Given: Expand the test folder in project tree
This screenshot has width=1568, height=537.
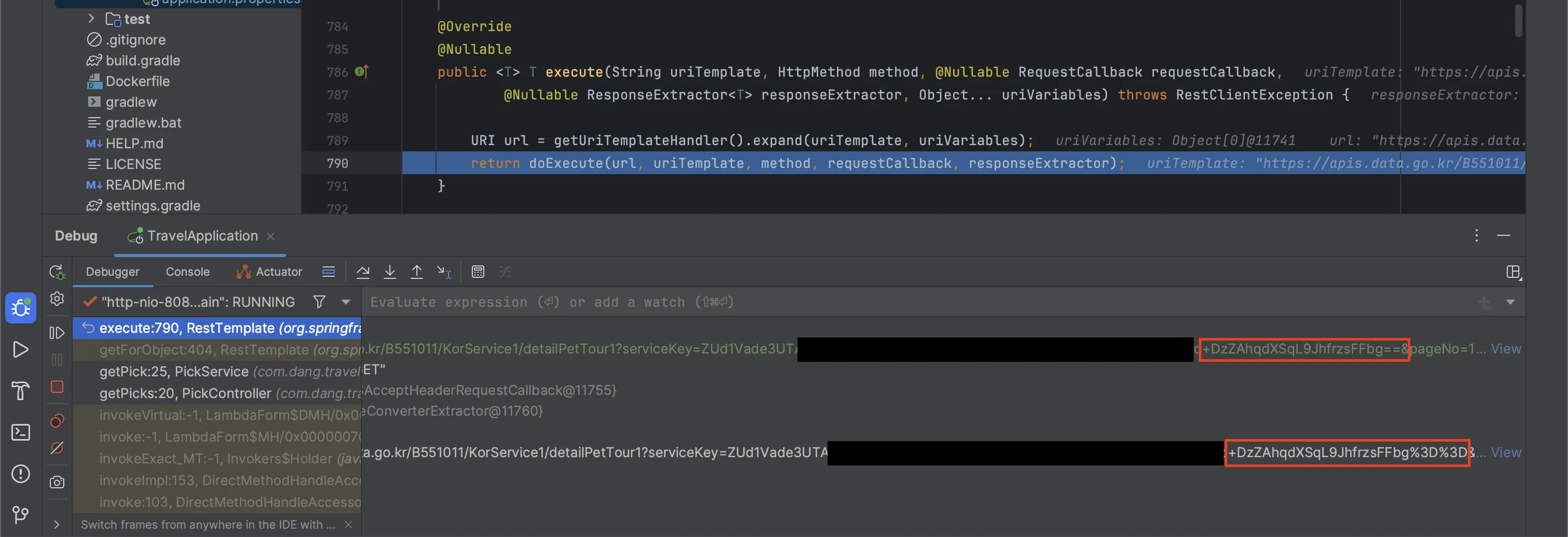Looking at the screenshot, I should pyautogui.click(x=91, y=19).
